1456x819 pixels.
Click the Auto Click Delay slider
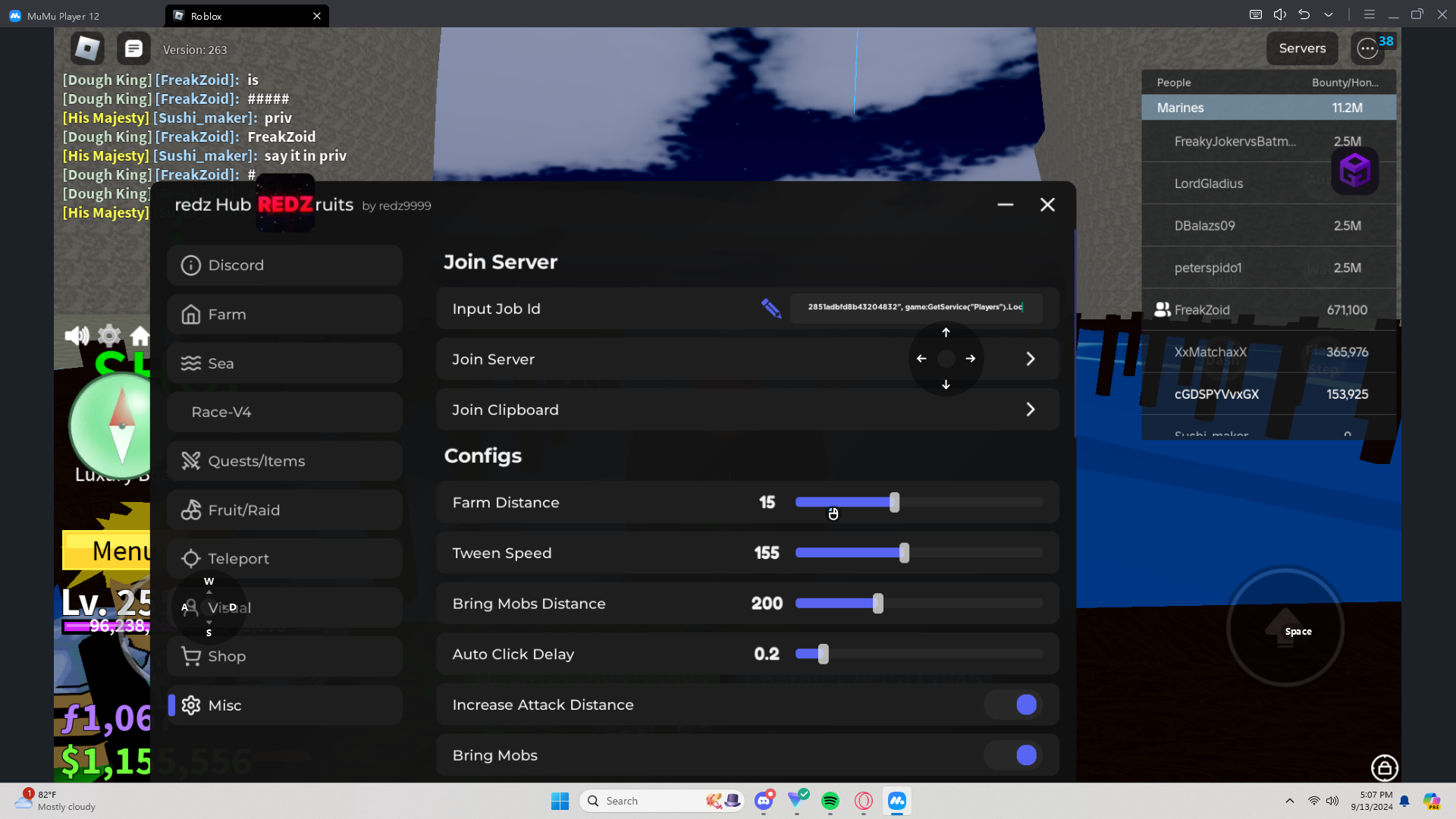(x=918, y=654)
